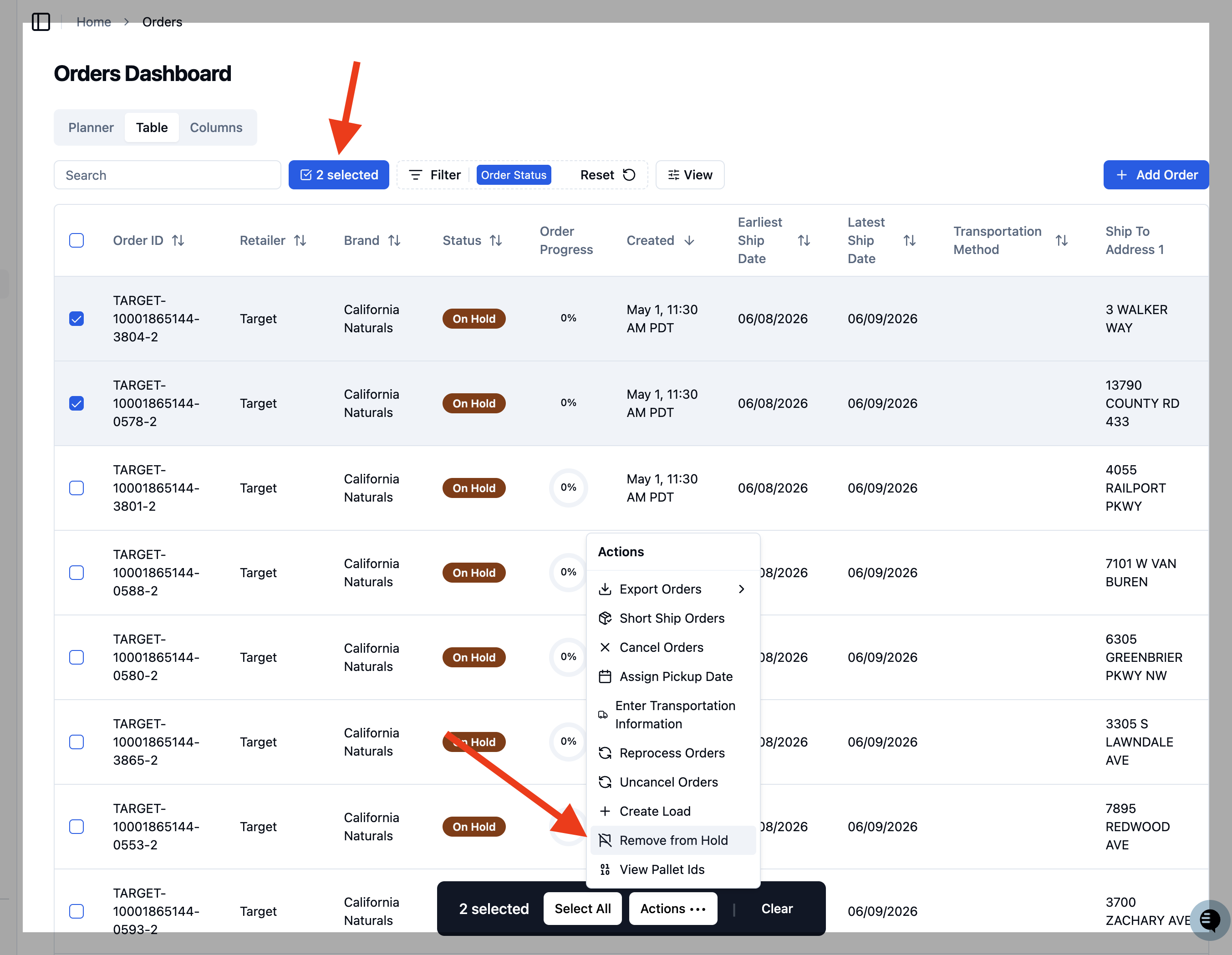The width and height of the screenshot is (1232, 955).
Task: Expand the Export Orders submenu chevron
Action: [x=742, y=589]
